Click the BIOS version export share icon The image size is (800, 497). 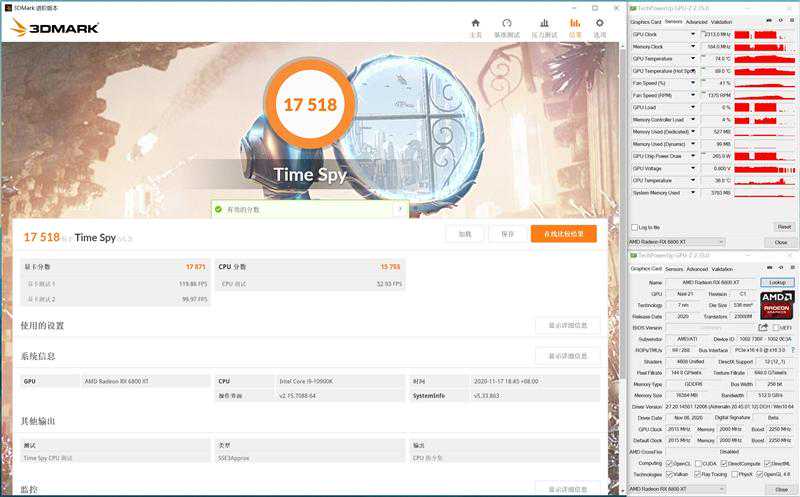(763, 327)
